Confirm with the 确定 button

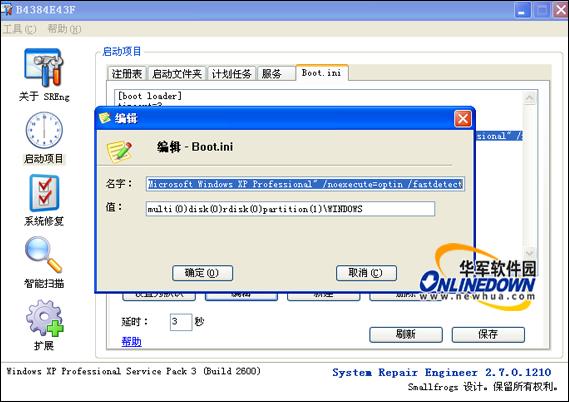click(202, 273)
